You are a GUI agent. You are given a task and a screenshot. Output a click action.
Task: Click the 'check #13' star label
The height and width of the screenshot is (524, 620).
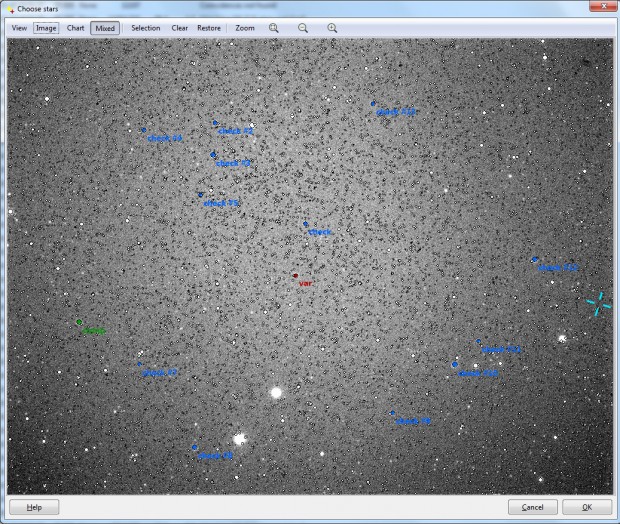396,112
